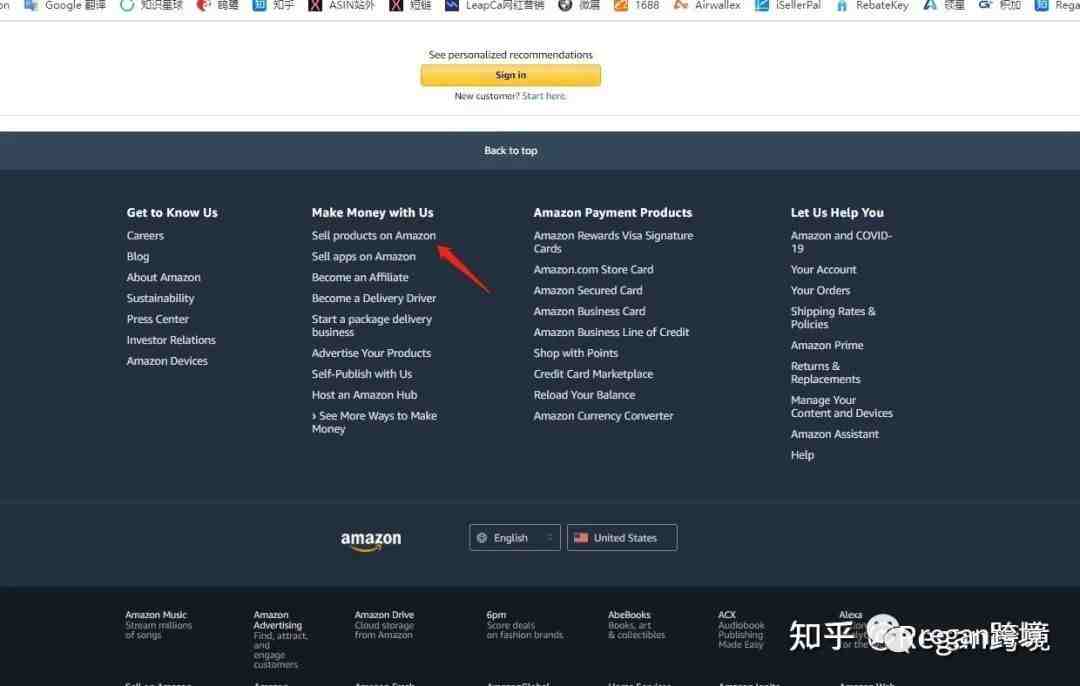Click the globe icon beside English
The height and width of the screenshot is (686, 1080).
point(481,538)
